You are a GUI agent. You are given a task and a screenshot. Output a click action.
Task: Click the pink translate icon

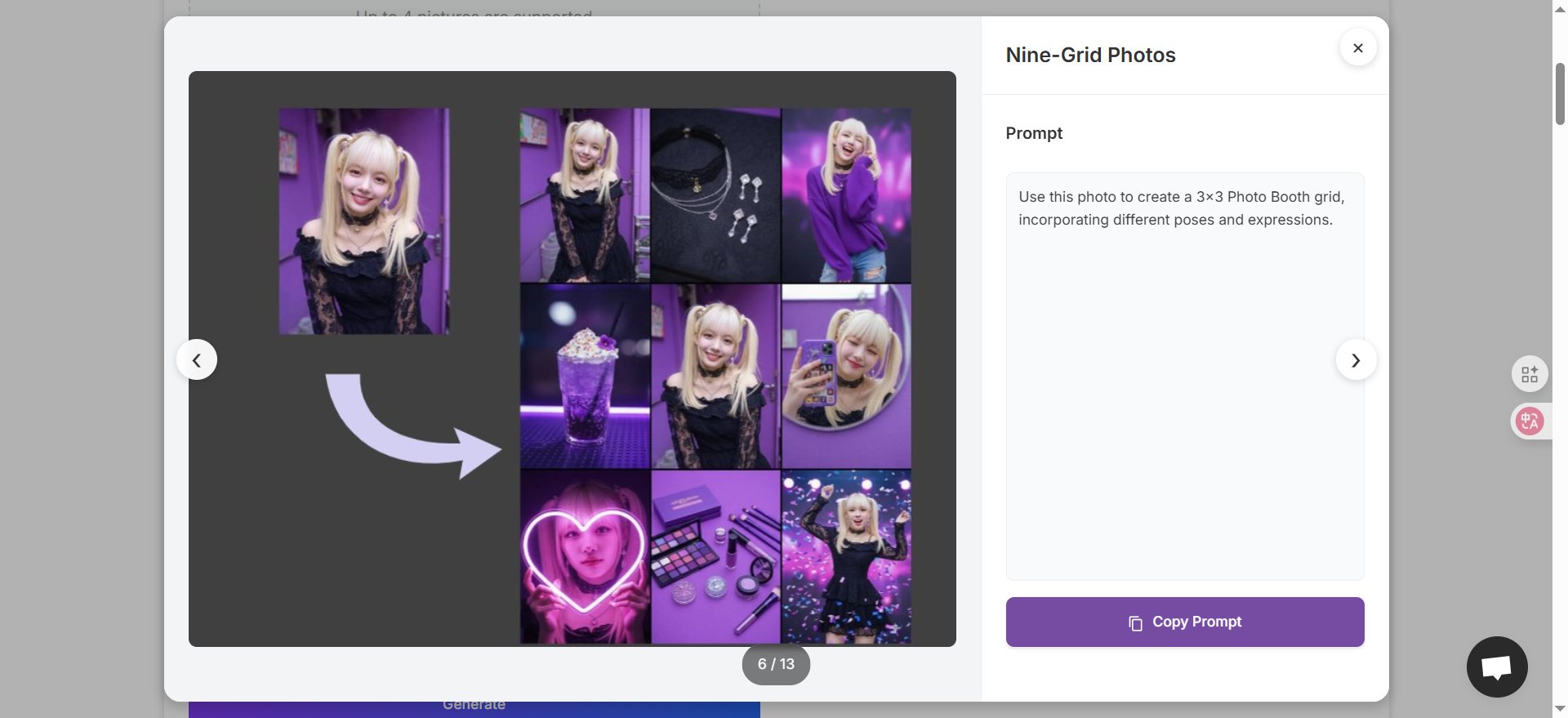click(x=1530, y=421)
